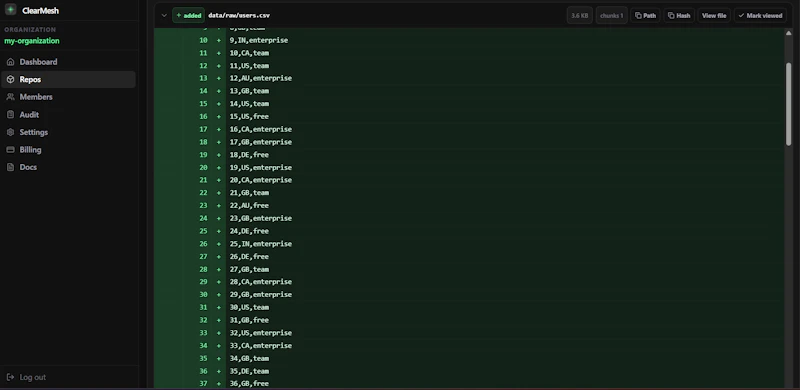Copy the file Hash
800x390 pixels.
(x=679, y=15)
